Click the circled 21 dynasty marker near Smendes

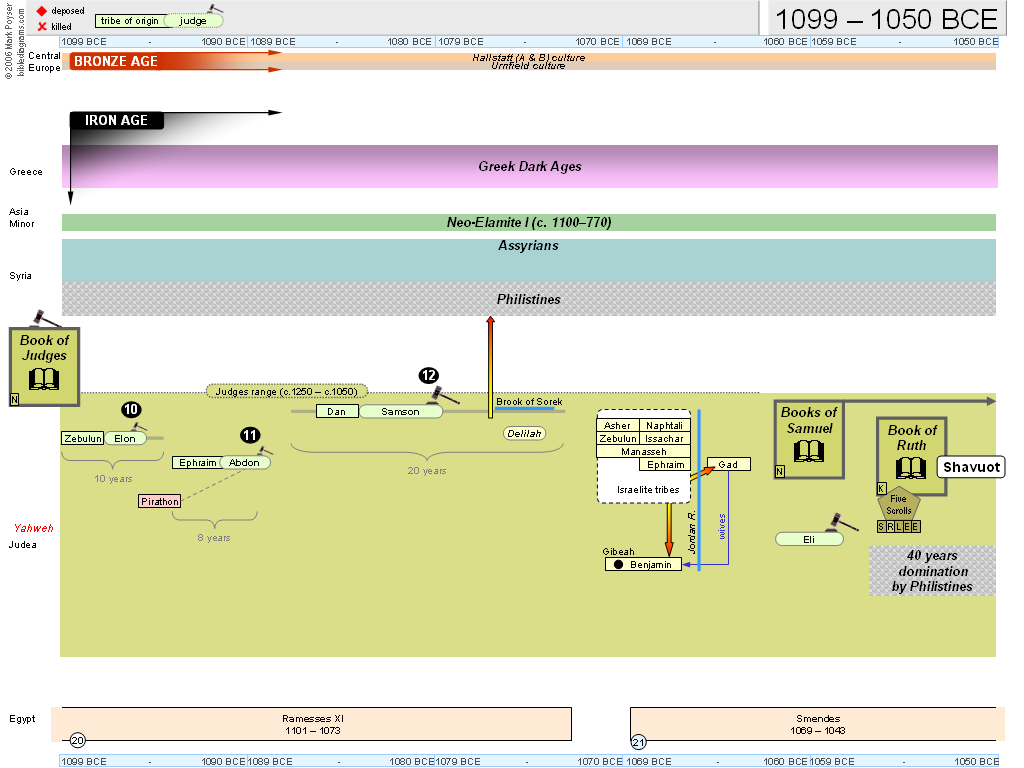639,742
